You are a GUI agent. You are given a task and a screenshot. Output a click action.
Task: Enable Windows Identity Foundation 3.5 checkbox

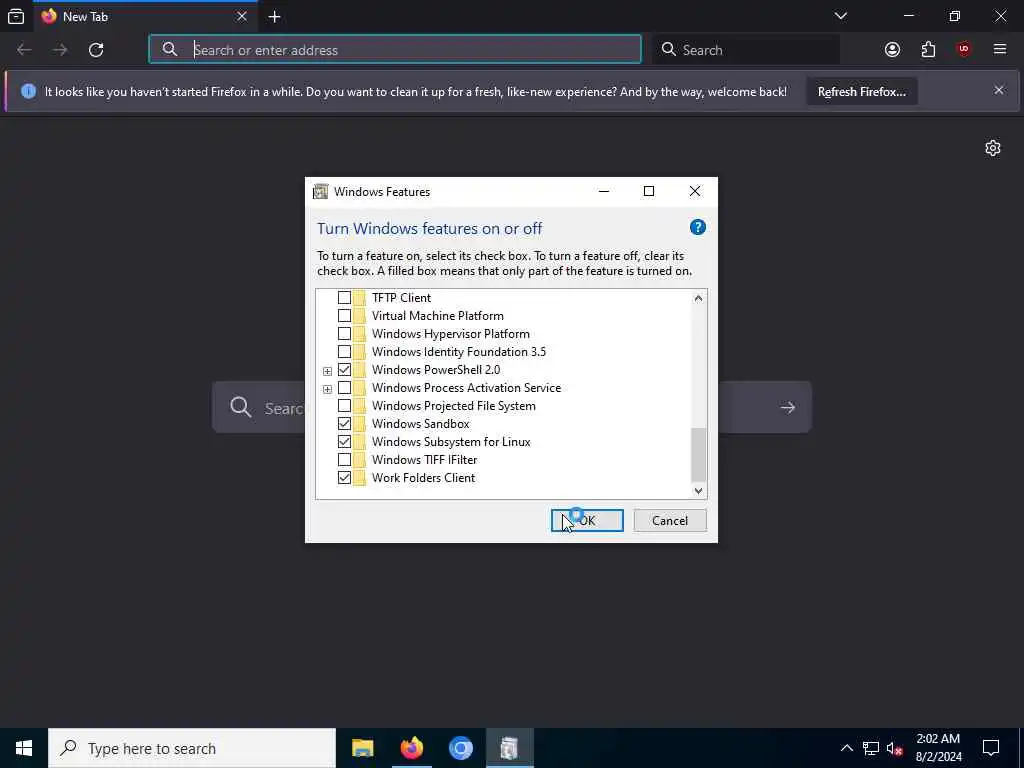344,352
